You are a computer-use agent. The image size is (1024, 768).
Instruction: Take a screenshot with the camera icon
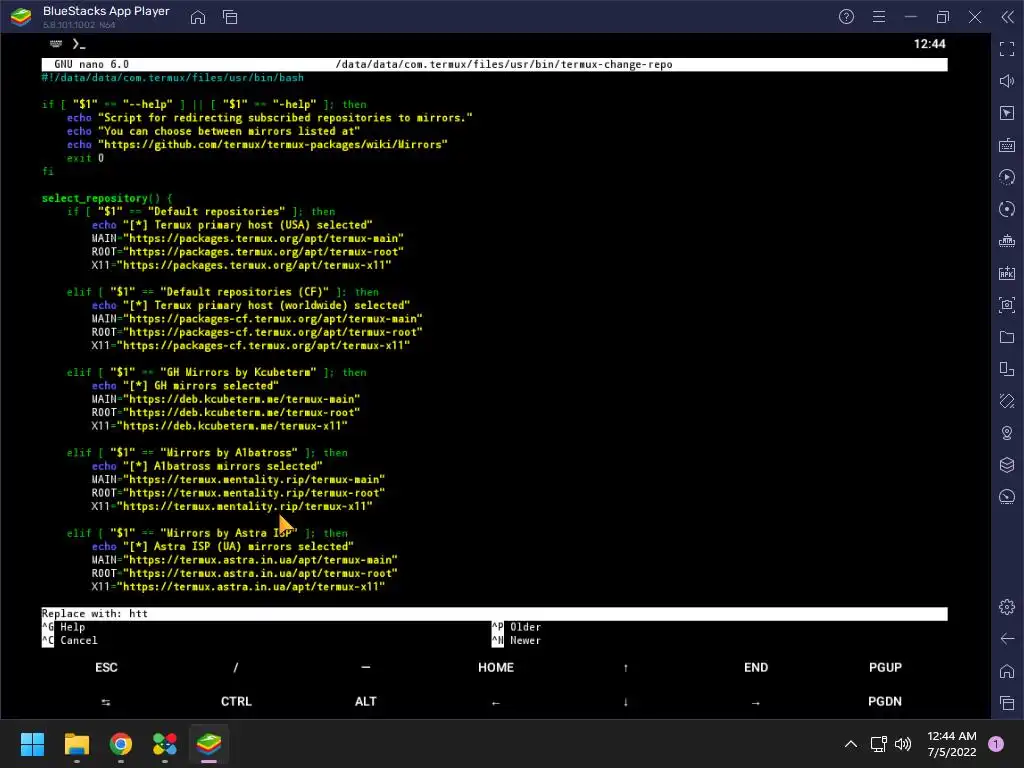1007,305
